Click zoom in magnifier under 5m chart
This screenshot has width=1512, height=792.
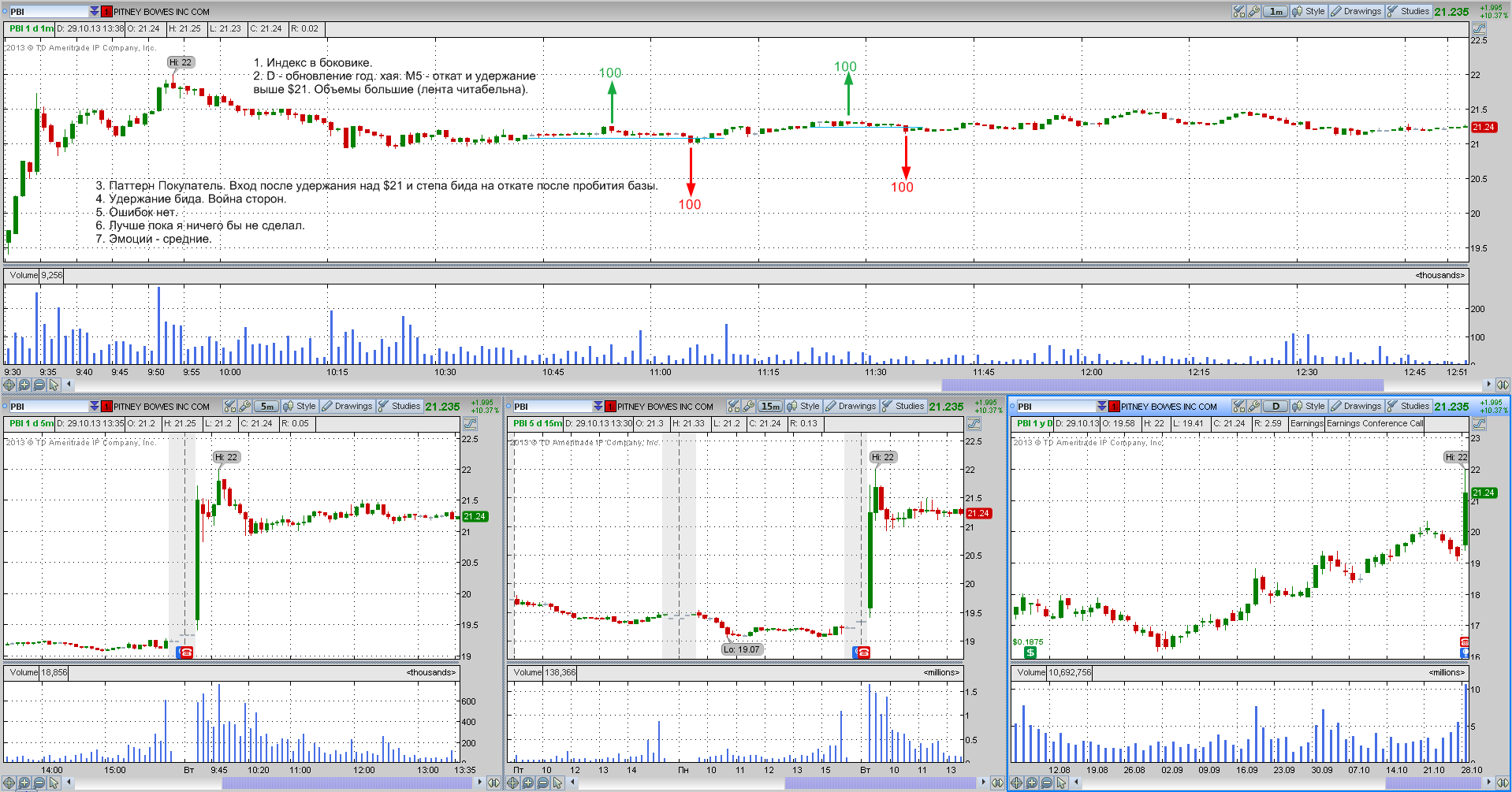click(x=24, y=783)
